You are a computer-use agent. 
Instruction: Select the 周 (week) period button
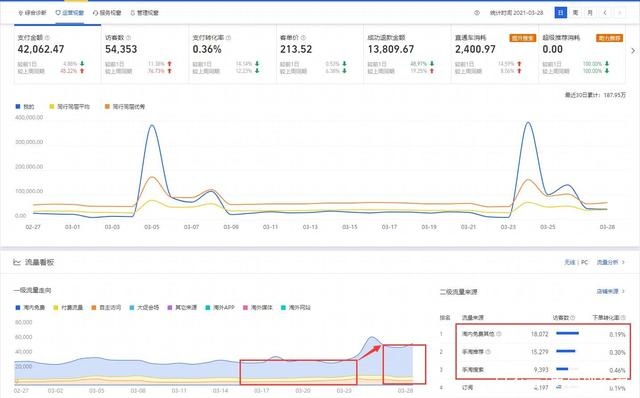[575, 13]
